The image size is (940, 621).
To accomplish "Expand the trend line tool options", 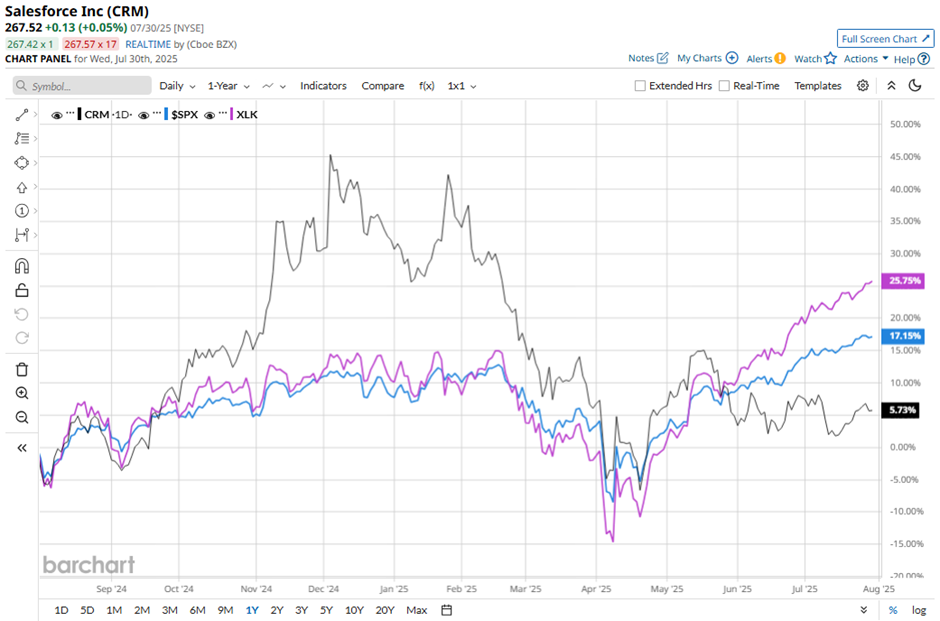I will point(35,114).
